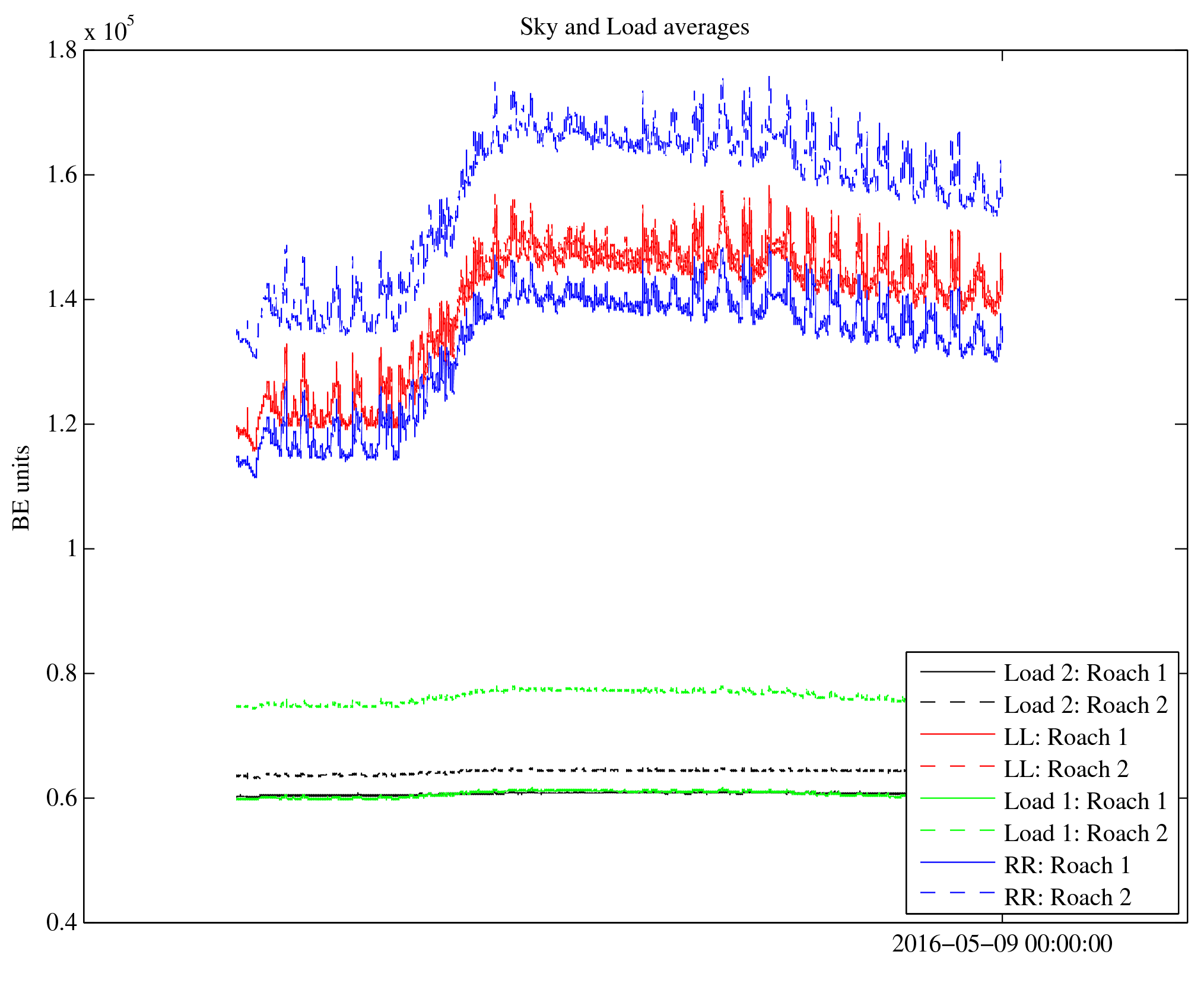Screen dimensions: 1204x999
Task: Select 'Load 2: Roach 2' legend entry
Action: [1085, 705]
